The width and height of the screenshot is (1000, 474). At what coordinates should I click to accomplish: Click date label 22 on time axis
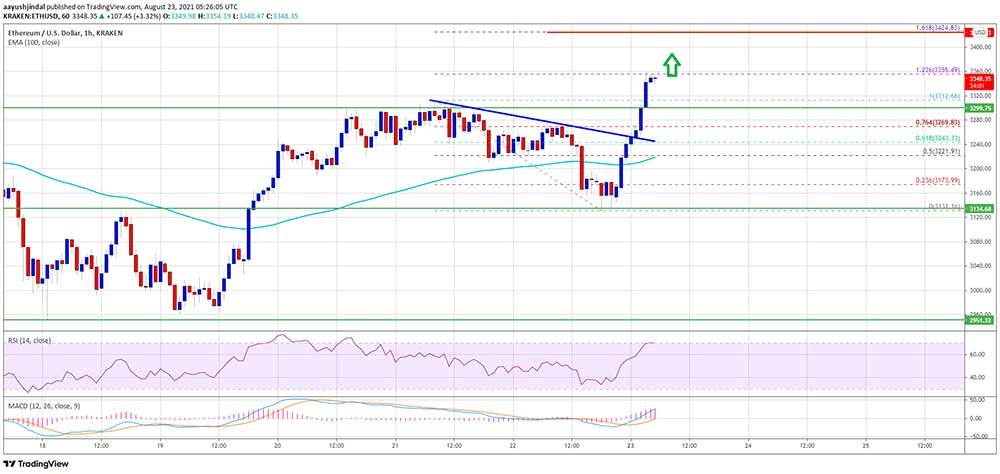[x=513, y=446]
